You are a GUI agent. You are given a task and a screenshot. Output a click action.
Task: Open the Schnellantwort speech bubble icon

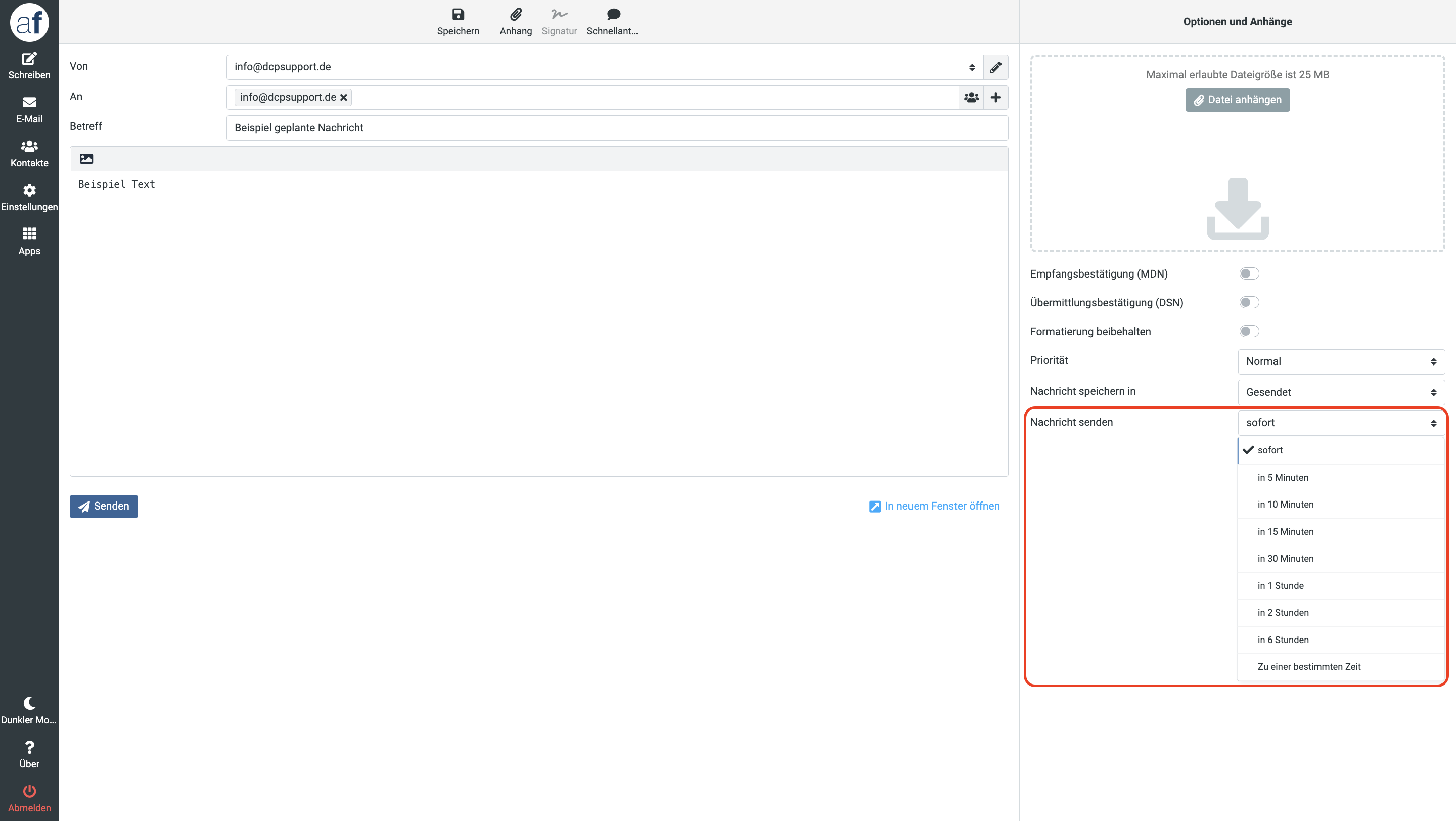[x=613, y=15]
